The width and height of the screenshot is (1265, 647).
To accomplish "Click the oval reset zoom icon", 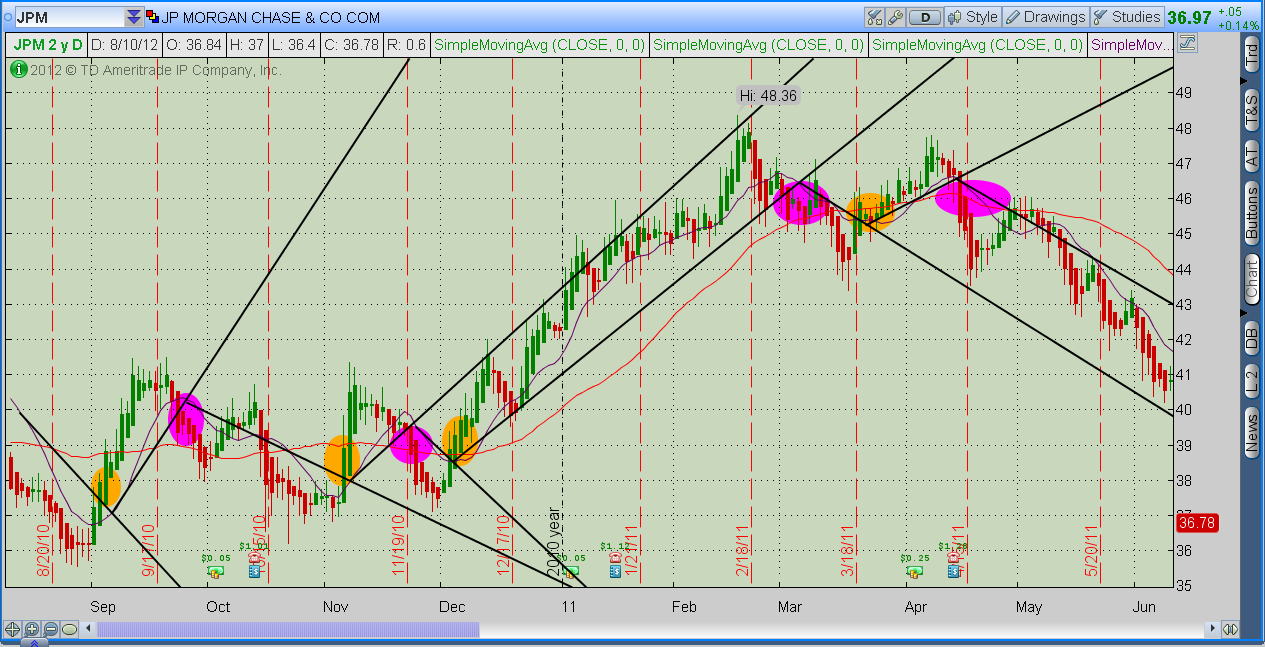I will tap(69, 629).
